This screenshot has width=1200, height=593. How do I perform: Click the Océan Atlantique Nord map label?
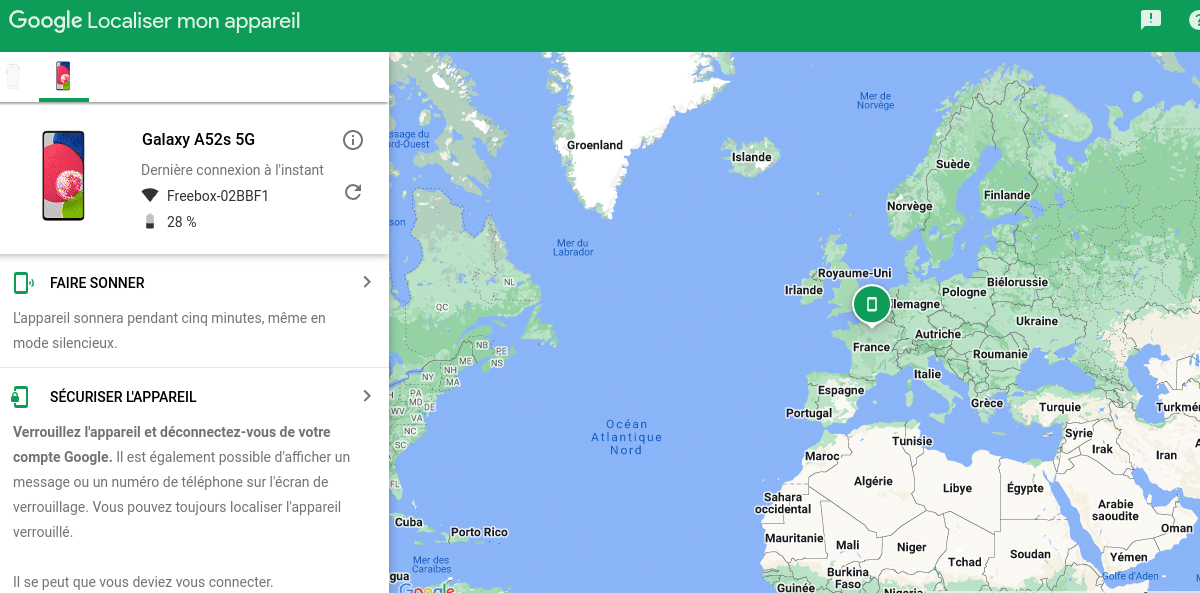pyautogui.click(x=626, y=437)
